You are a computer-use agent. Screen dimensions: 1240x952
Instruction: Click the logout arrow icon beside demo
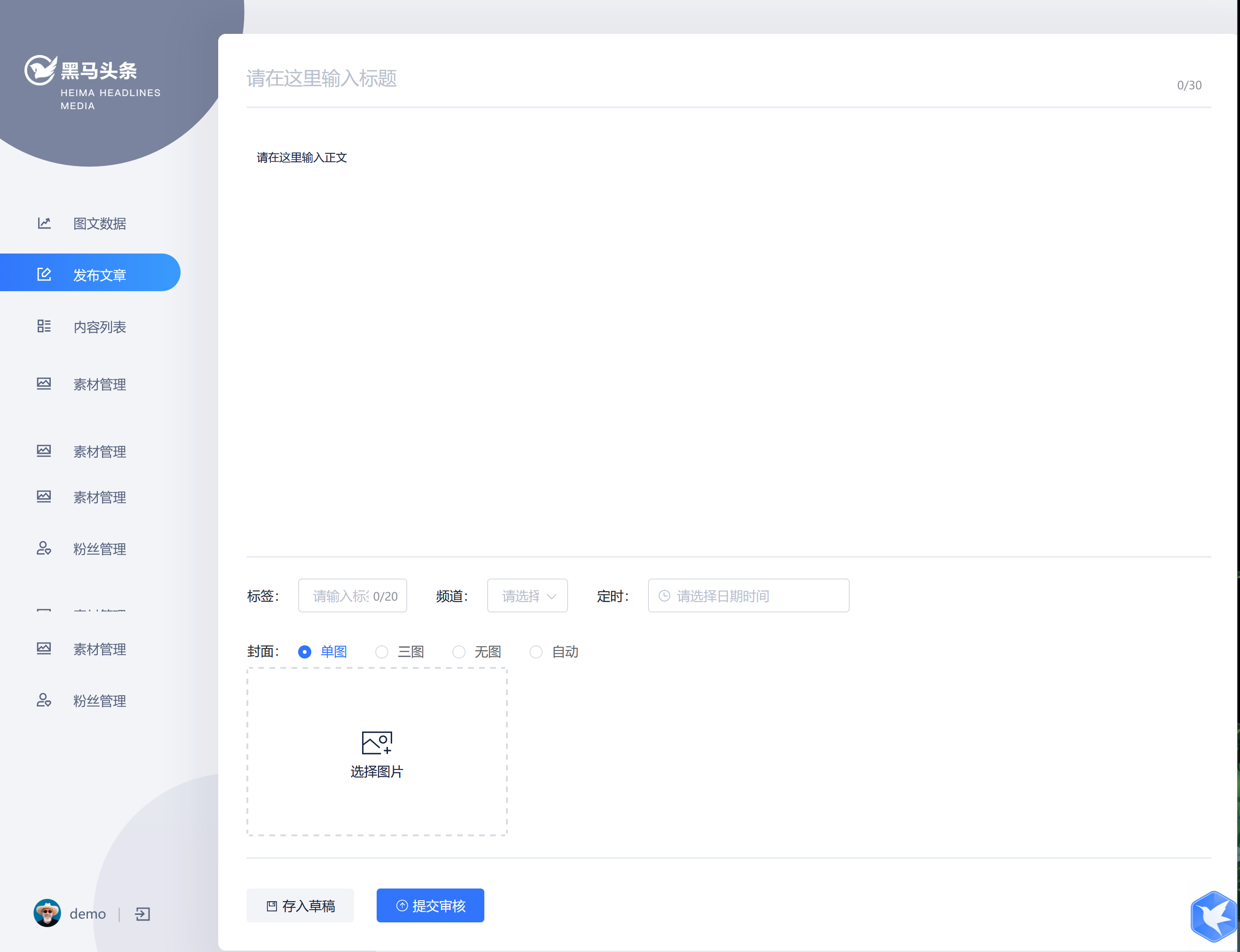(142, 914)
